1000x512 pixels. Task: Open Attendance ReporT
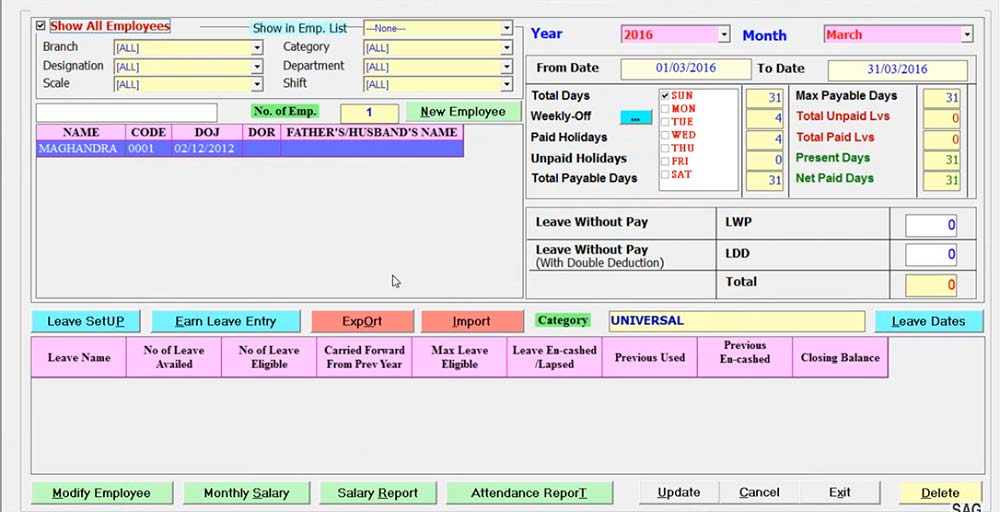(529, 493)
